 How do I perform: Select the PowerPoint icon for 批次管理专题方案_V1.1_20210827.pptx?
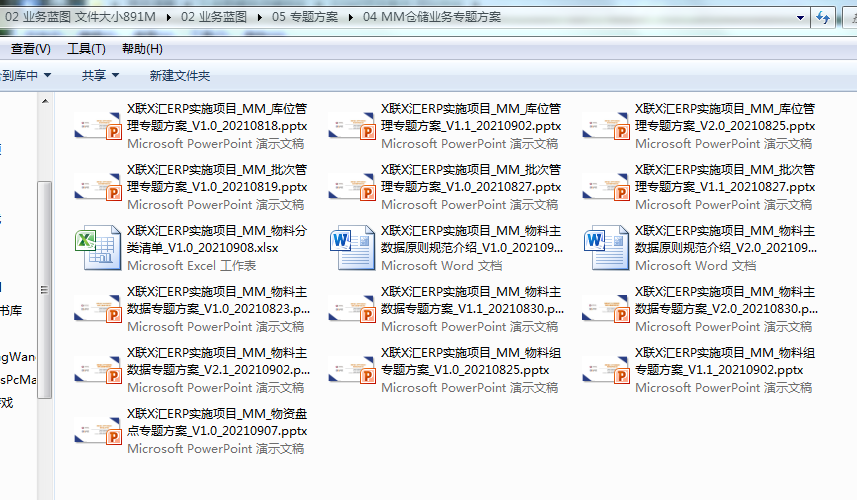(605, 187)
